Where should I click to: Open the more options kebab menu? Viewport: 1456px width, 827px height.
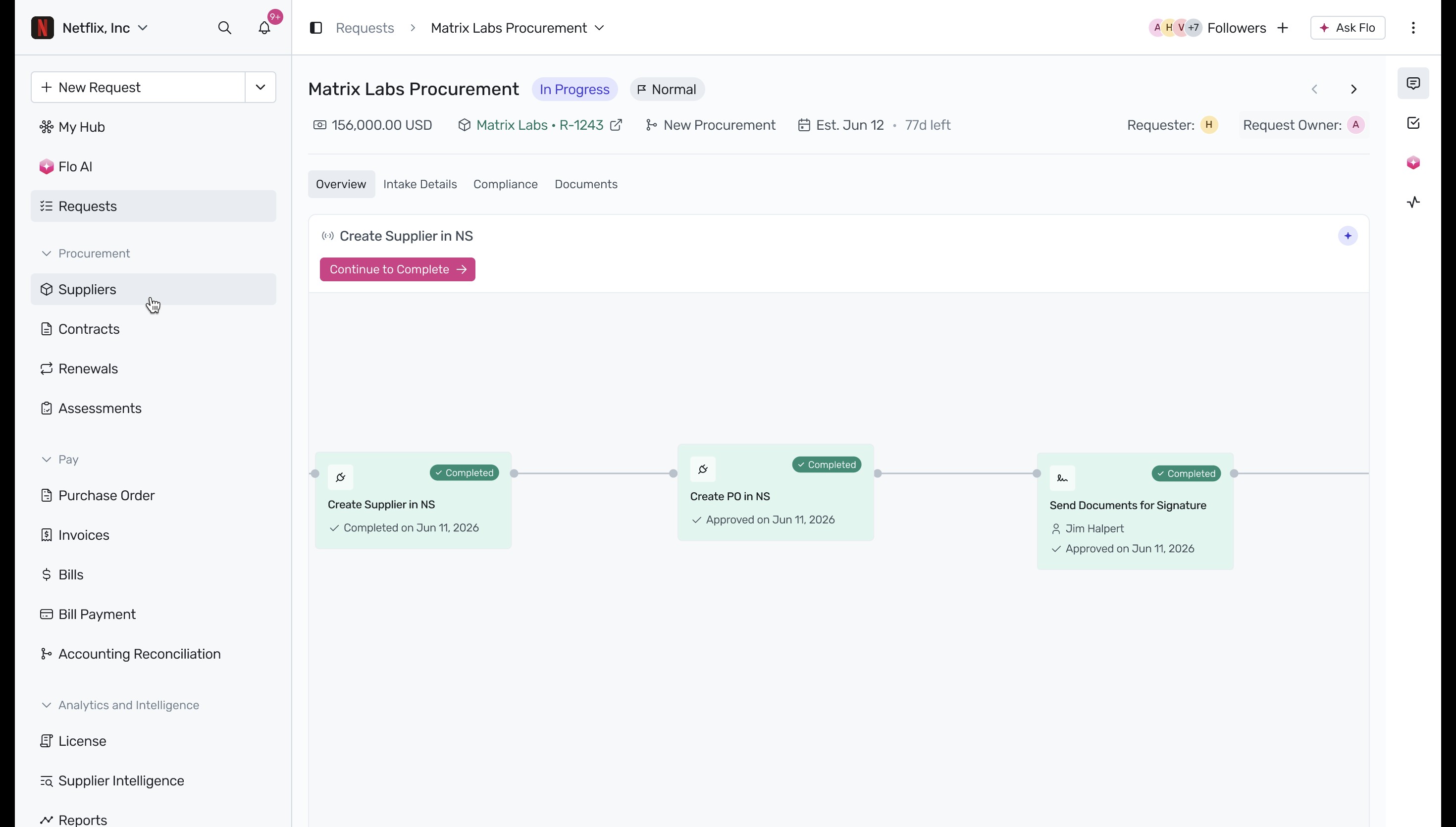click(1413, 28)
